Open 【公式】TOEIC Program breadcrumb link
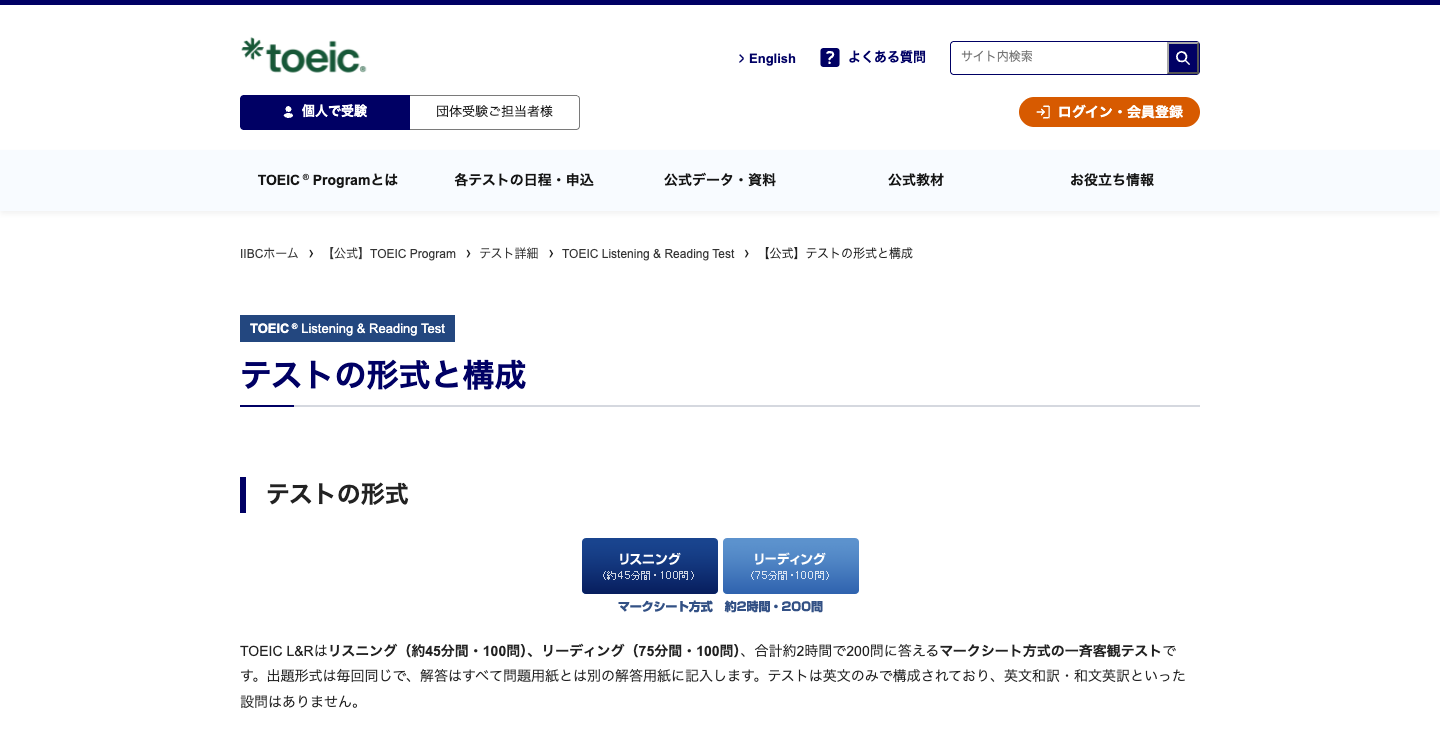1440x754 pixels. (390, 254)
